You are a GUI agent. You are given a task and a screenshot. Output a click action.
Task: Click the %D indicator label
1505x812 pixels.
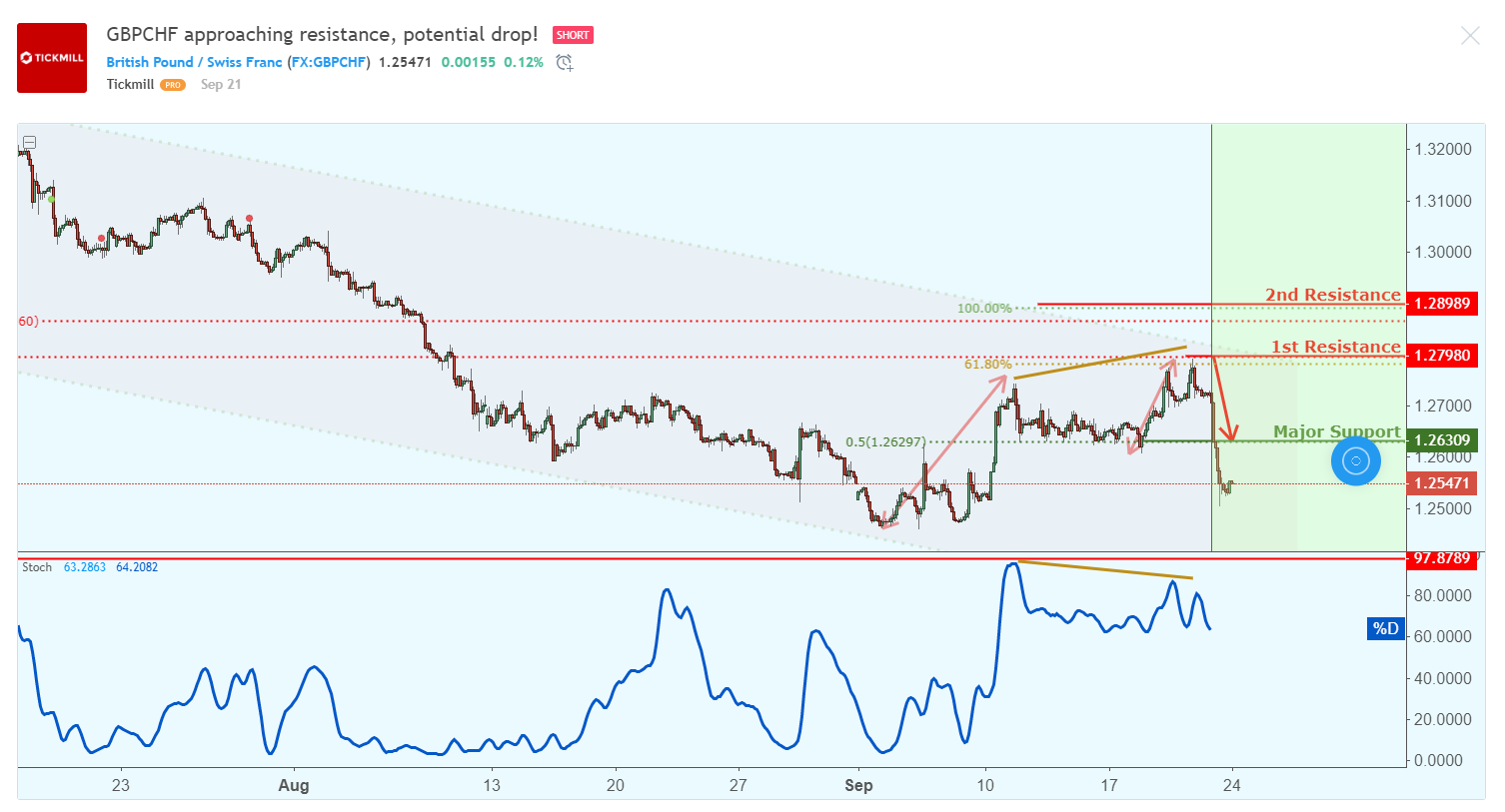tap(1386, 628)
